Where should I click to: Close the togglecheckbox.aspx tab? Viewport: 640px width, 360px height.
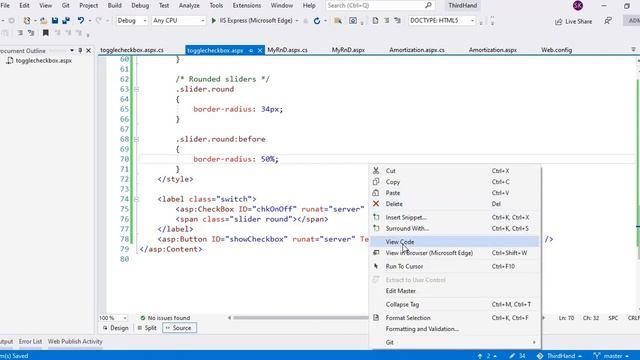pos(260,50)
